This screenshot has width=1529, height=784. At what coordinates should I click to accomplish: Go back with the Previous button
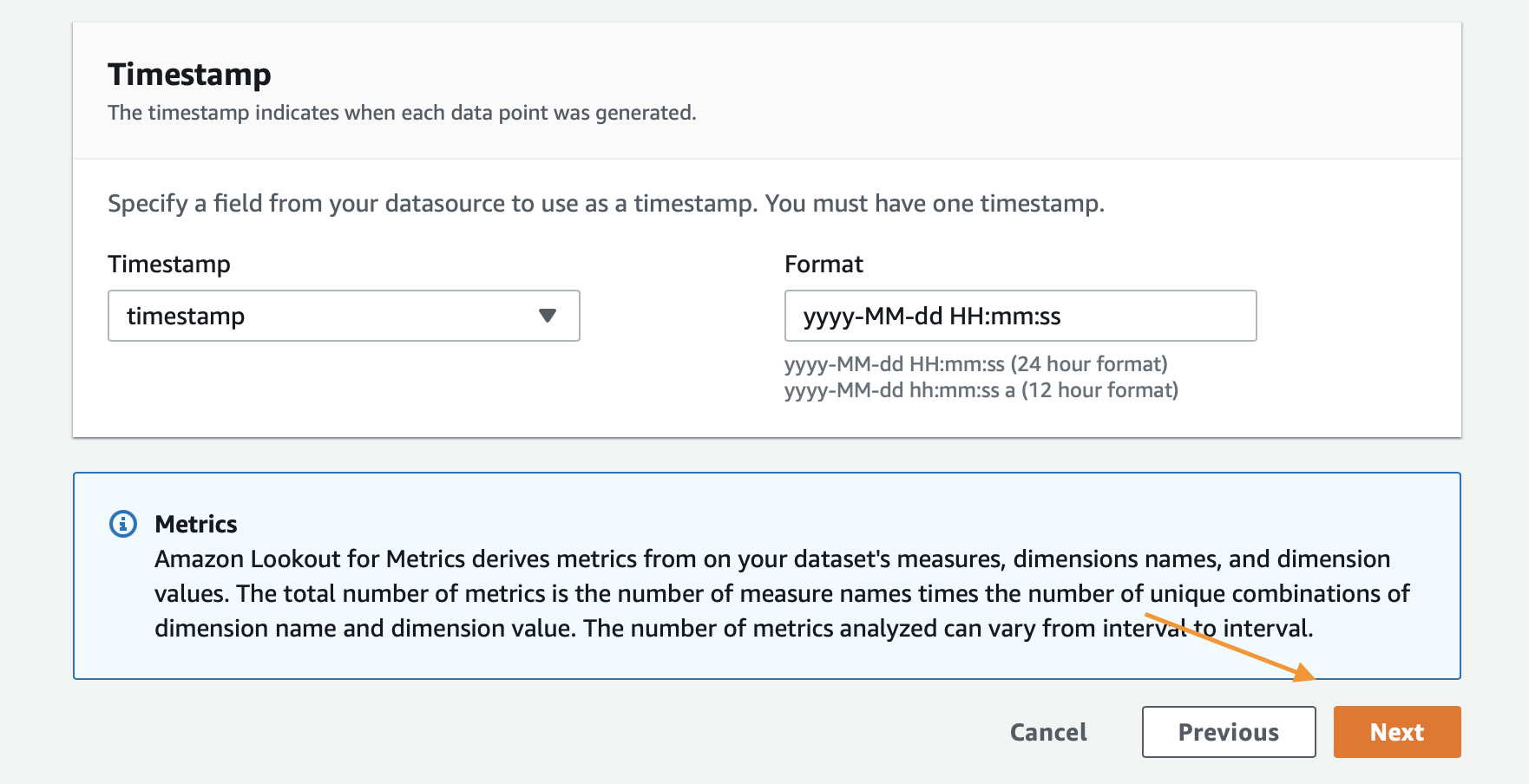click(1229, 732)
